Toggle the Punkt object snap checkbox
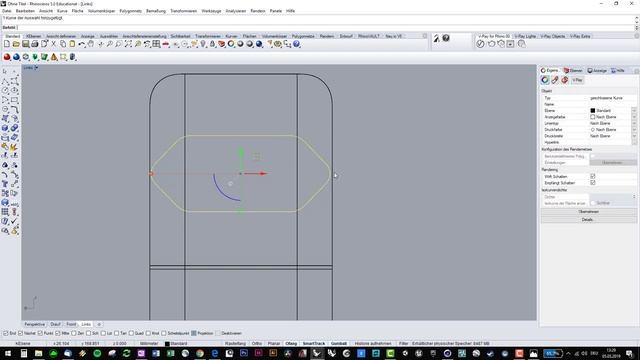The width and height of the screenshot is (640, 360). [x=40, y=333]
